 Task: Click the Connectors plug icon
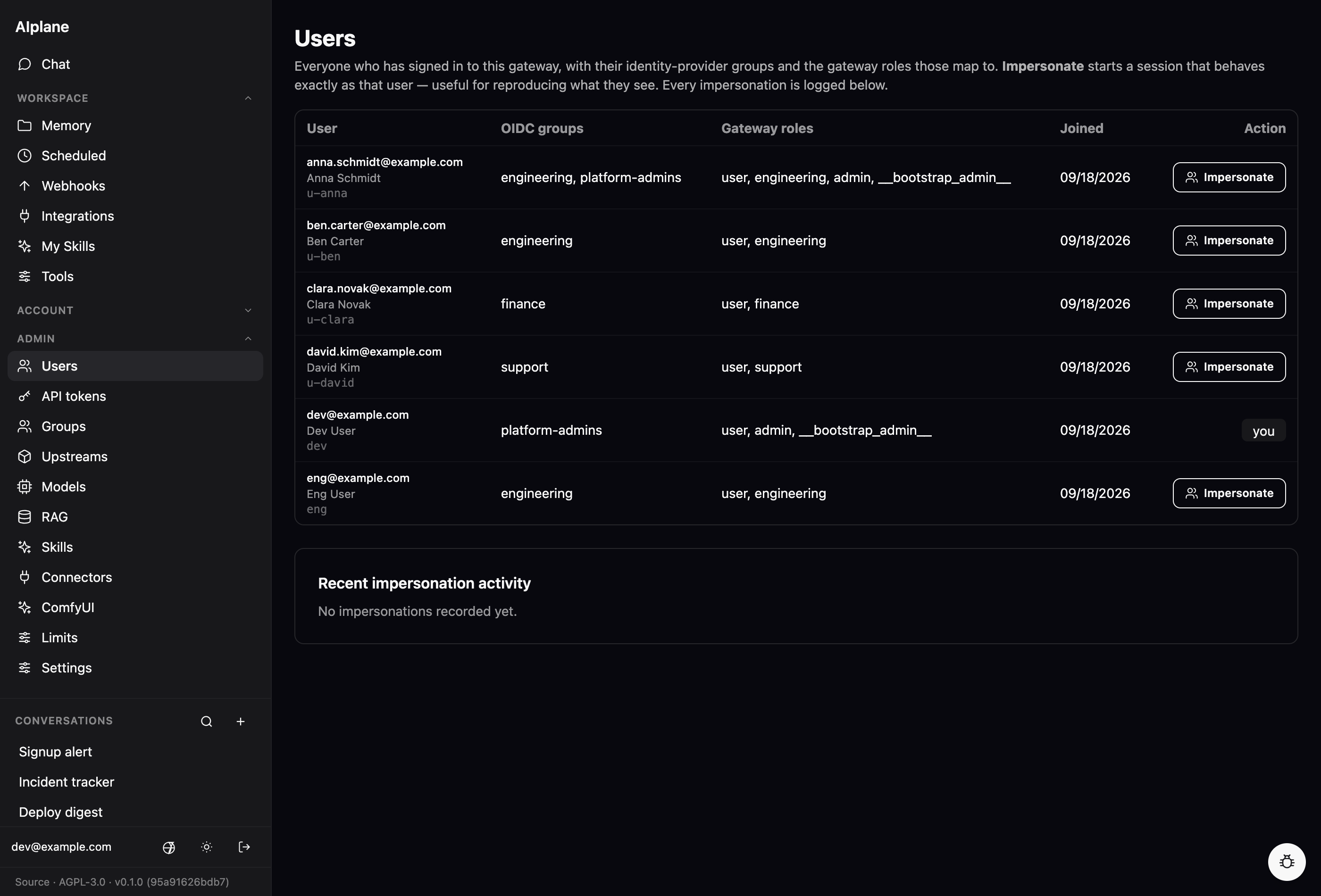25,577
